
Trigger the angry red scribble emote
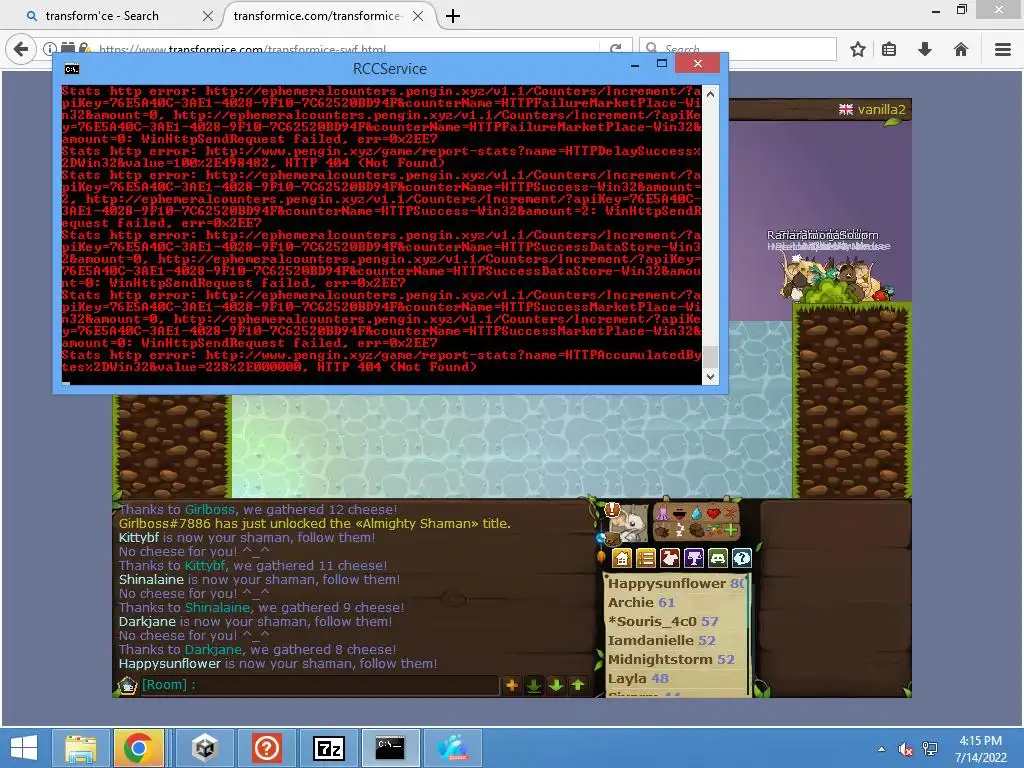(730, 513)
